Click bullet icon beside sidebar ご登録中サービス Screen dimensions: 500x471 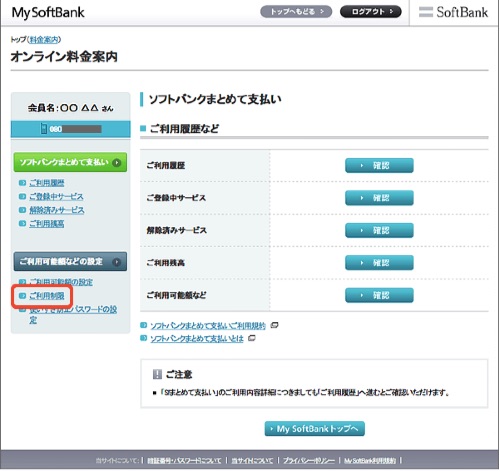coord(22,196)
